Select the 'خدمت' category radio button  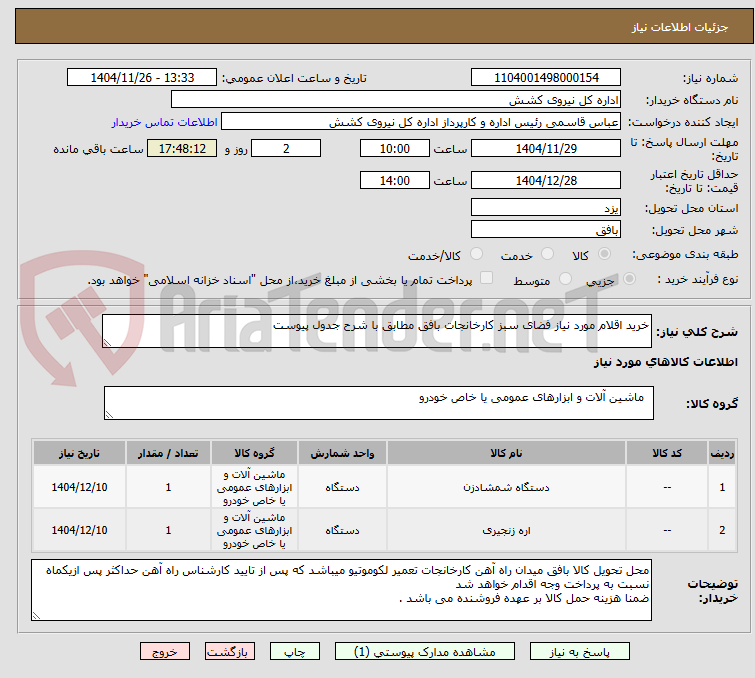[547, 254]
